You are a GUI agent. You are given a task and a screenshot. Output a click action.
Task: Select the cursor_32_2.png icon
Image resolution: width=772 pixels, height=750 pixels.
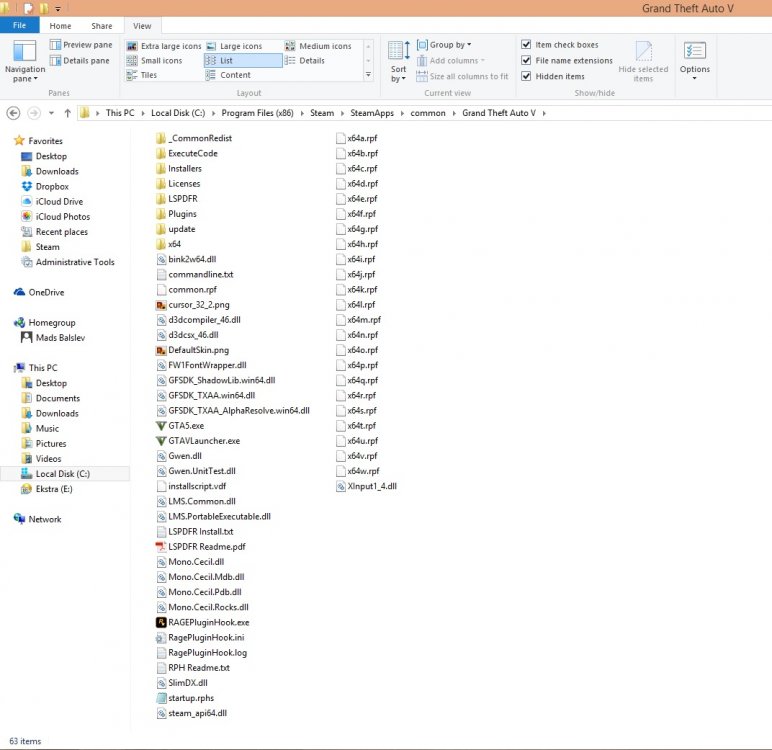coord(161,305)
